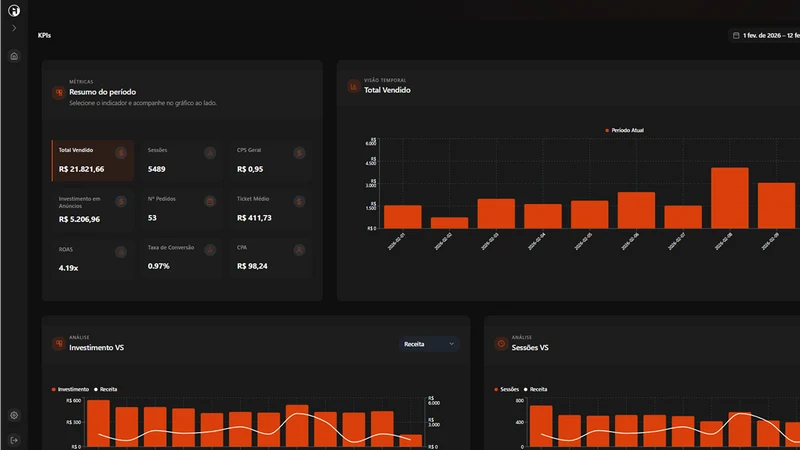Open the Home icon in the sidebar

tap(14, 56)
